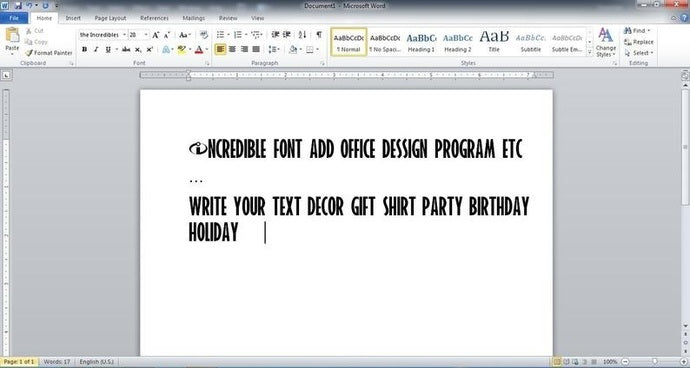The height and width of the screenshot is (368, 690).
Task: Switch to the Review tab
Action: [228, 18]
